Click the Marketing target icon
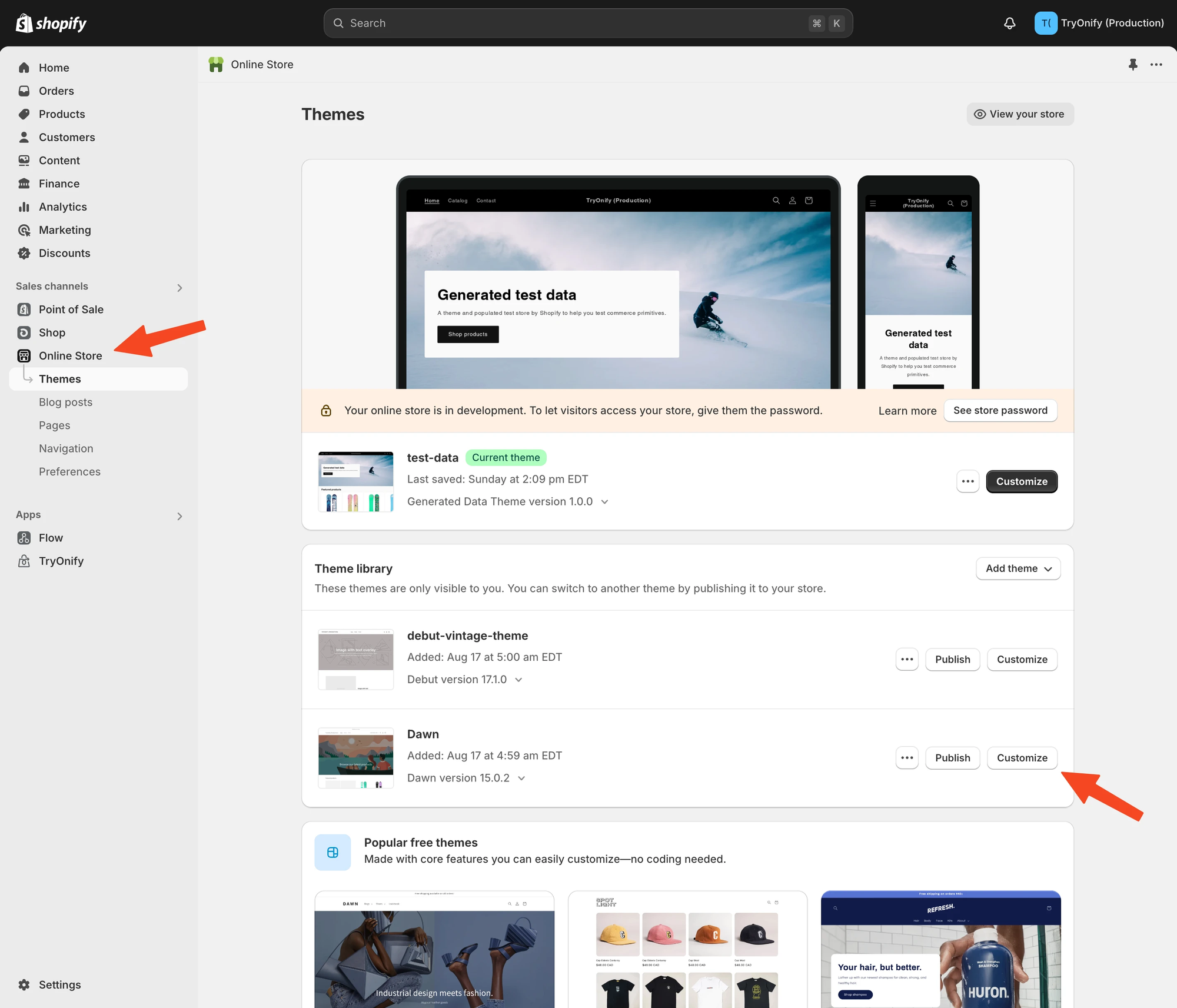Viewport: 1177px width, 1008px height. tap(24, 230)
